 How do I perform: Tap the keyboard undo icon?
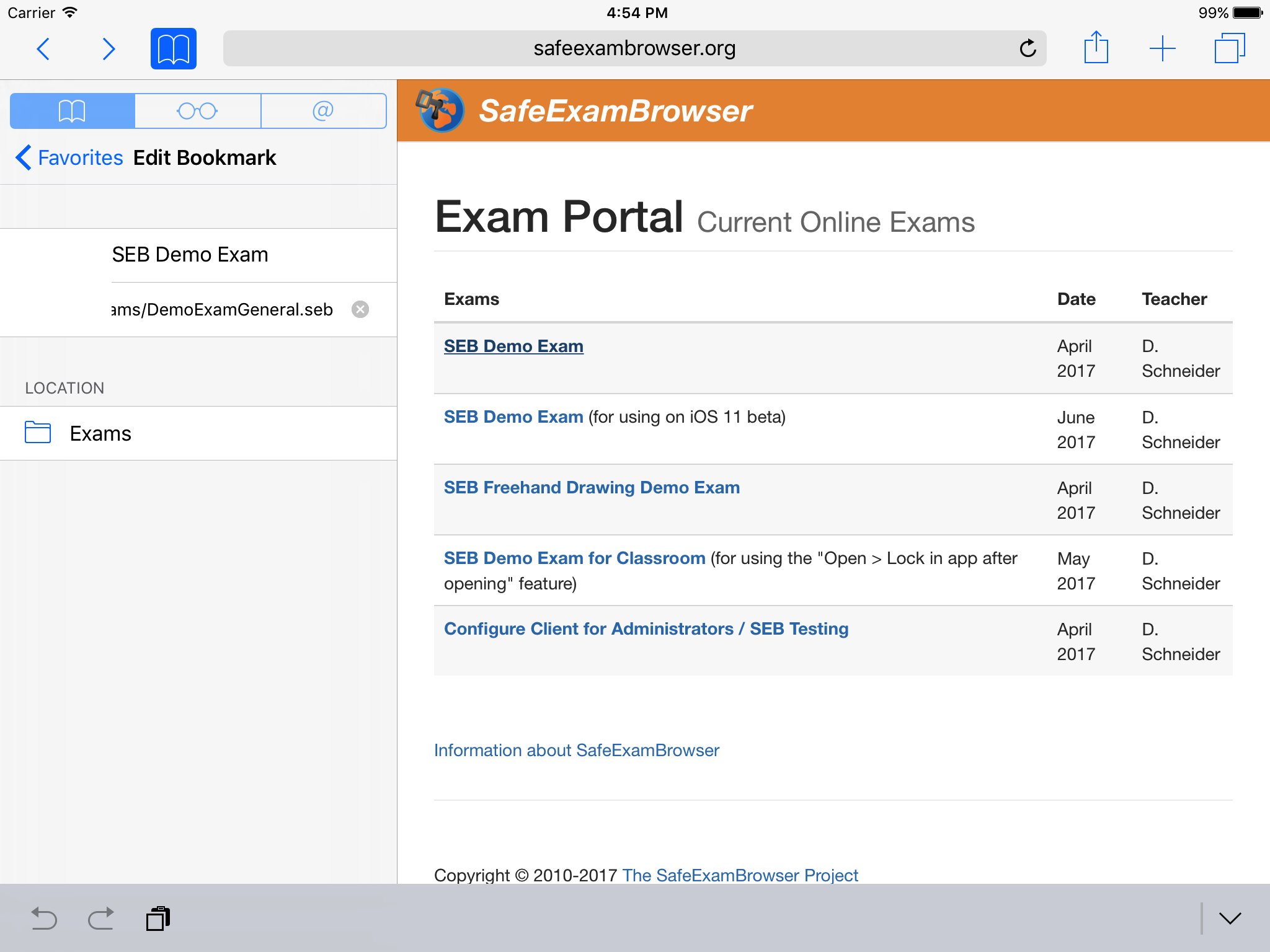coord(43,919)
